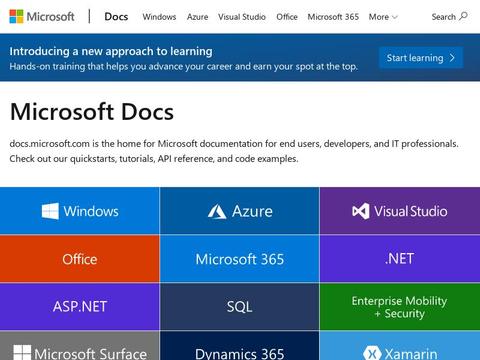Click the Azure logo icon in tile
This screenshot has width=480, height=360.
click(x=217, y=211)
